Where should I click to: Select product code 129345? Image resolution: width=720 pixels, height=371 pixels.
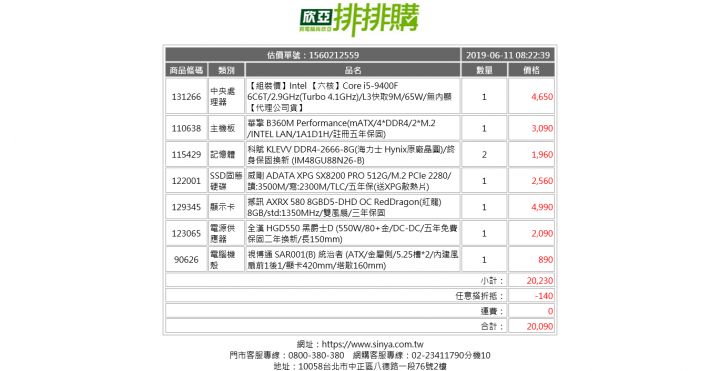[x=186, y=207]
